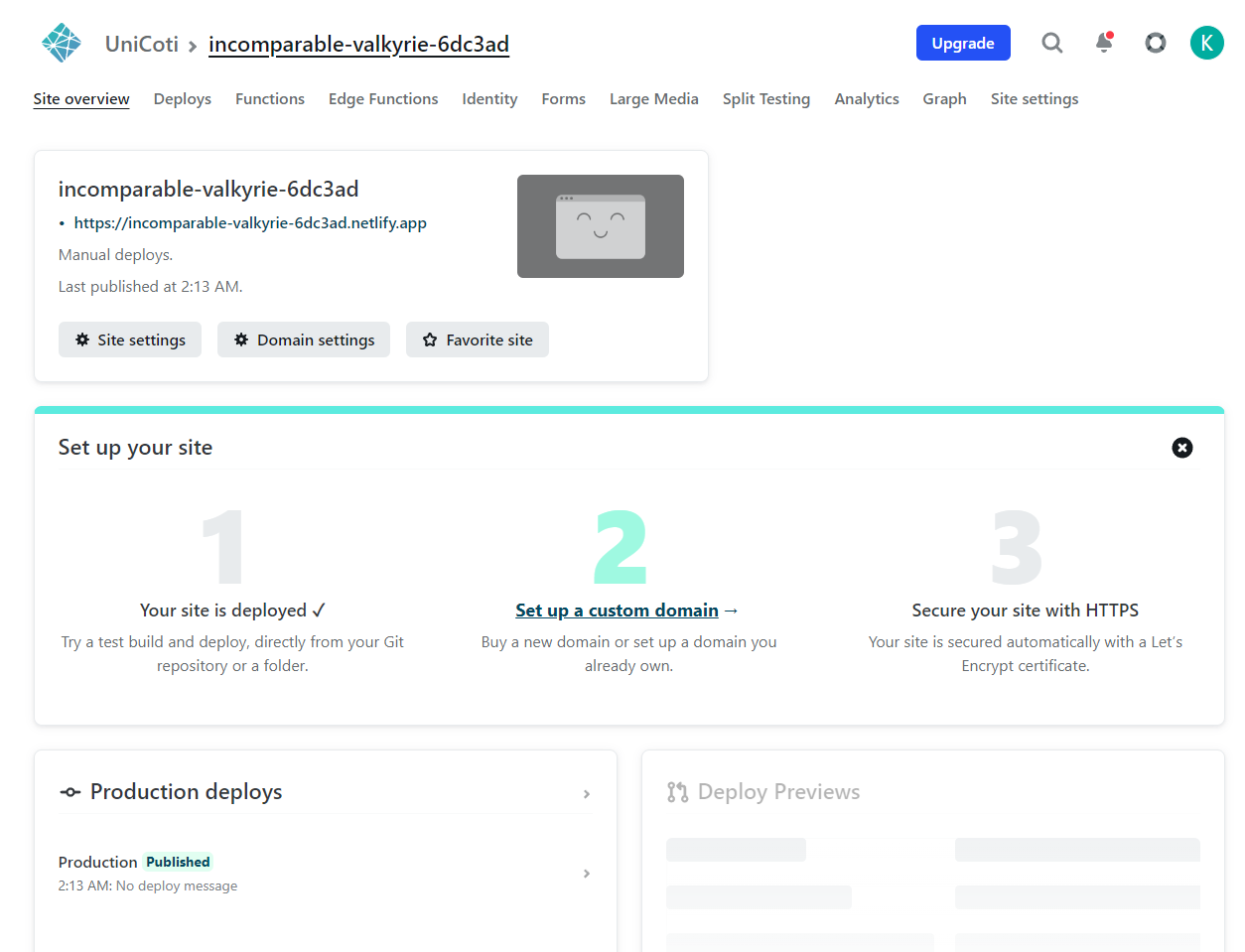Click the blue Upgrade button
The image size is (1245, 952).
pyautogui.click(x=963, y=43)
